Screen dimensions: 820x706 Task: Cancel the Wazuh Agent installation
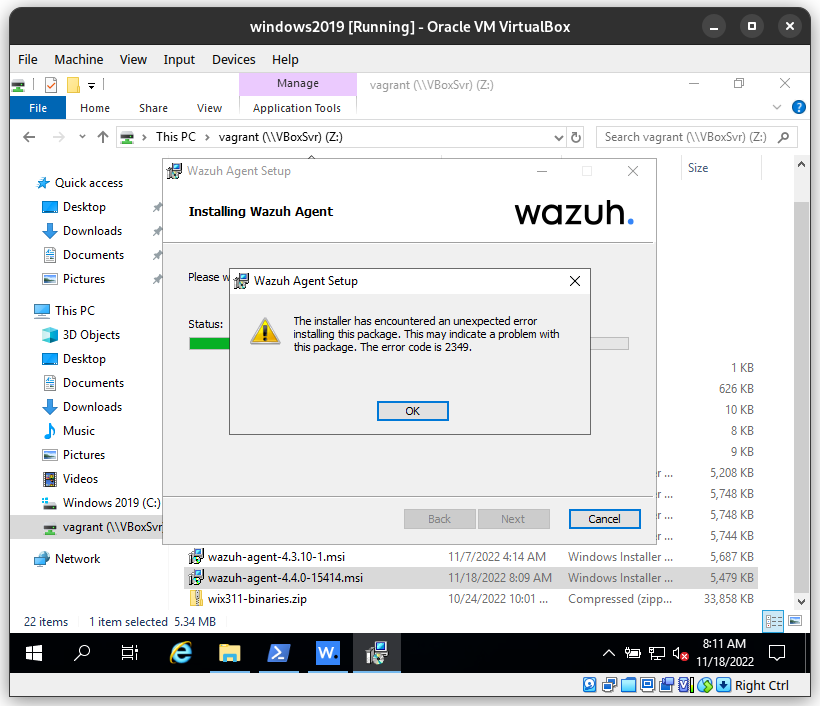[604, 519]
